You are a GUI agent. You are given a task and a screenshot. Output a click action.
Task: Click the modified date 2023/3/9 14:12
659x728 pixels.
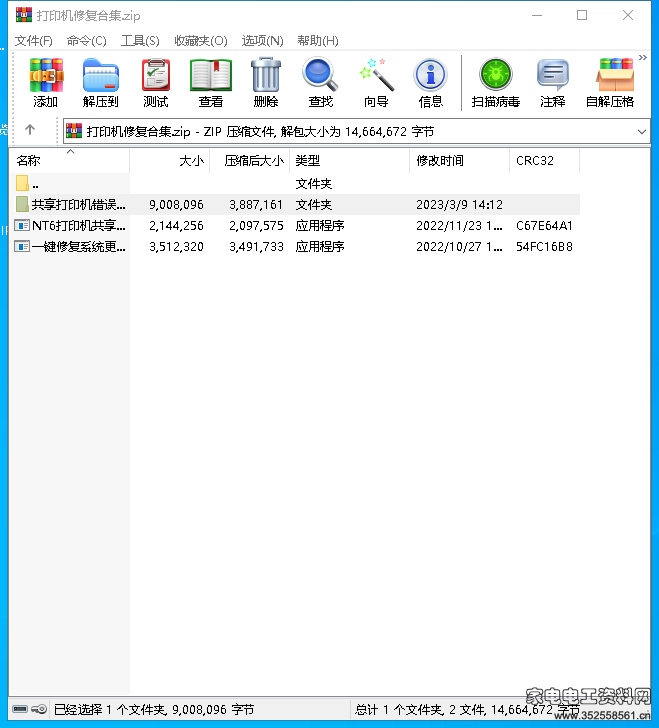click(459, 205)
